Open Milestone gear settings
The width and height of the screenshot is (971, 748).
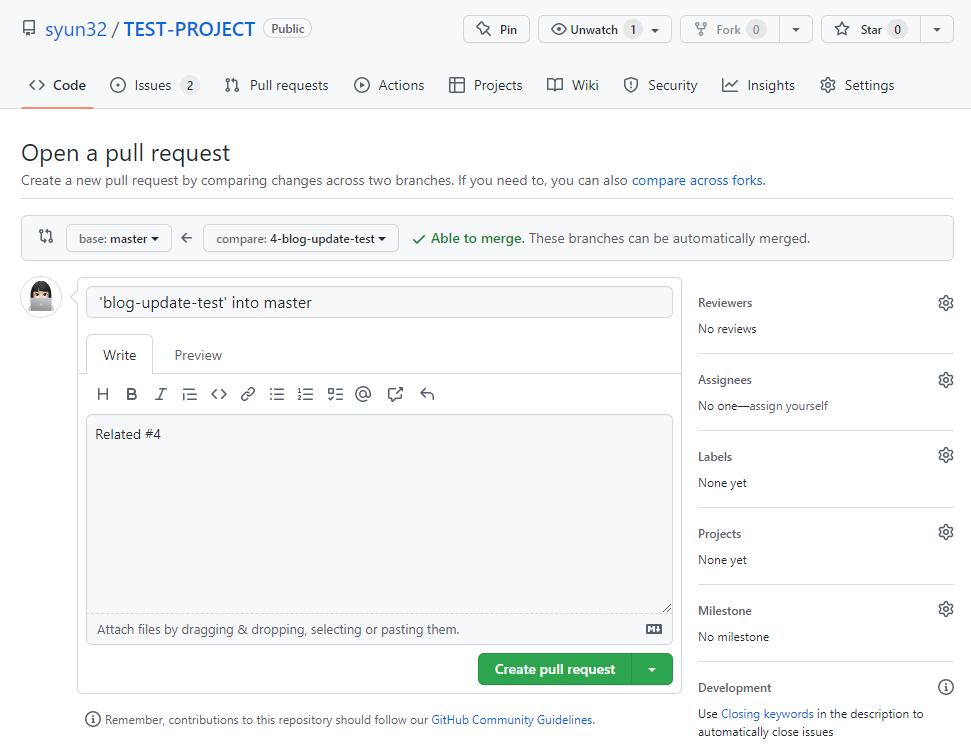(946, 609)
